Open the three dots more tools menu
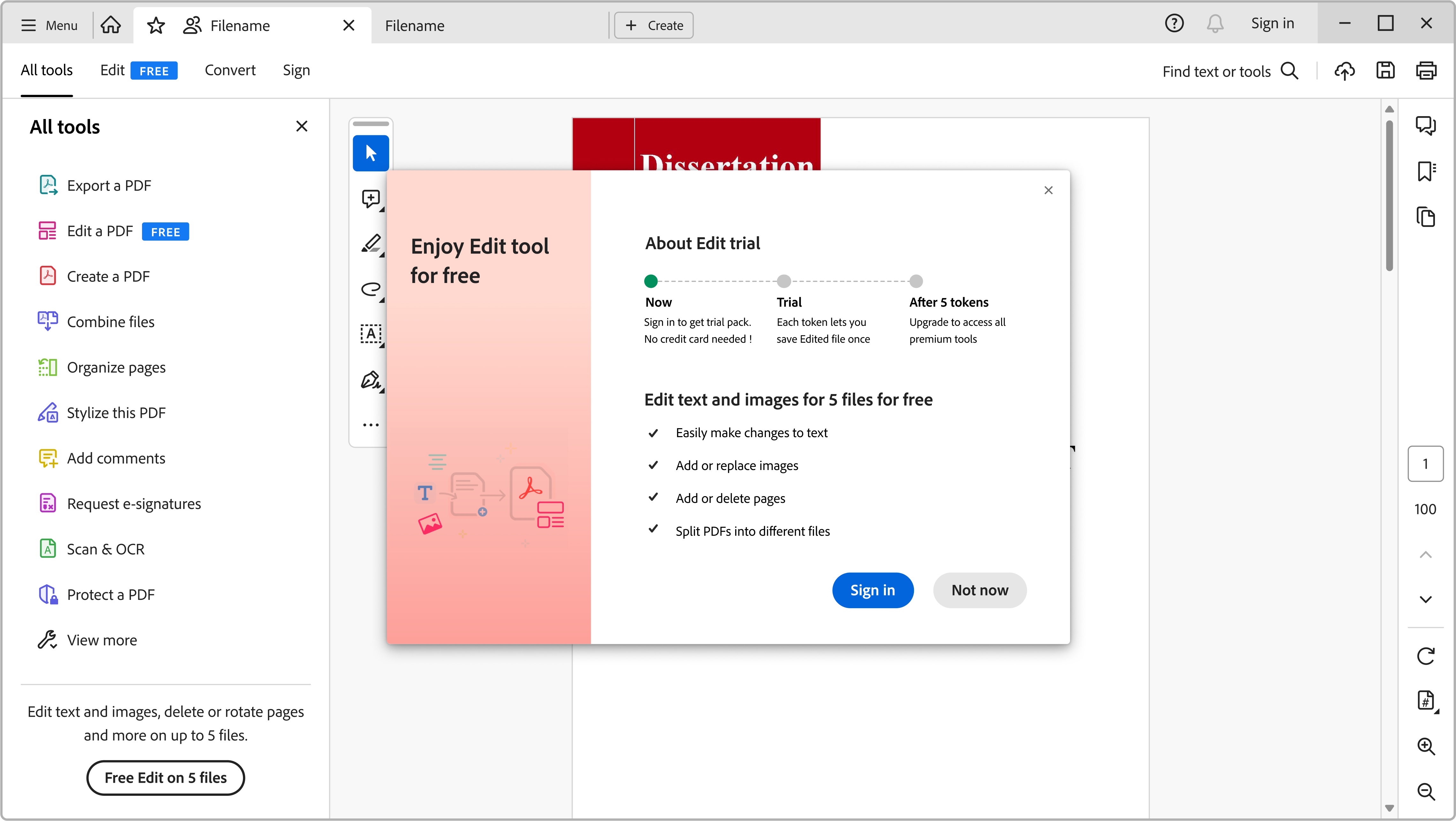The width and height of the screenshot is (1456, 821). click(x=371, y=425)
